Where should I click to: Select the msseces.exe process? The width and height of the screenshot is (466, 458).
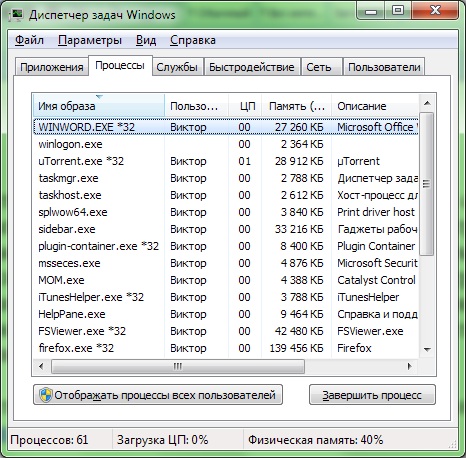(226, 263)
